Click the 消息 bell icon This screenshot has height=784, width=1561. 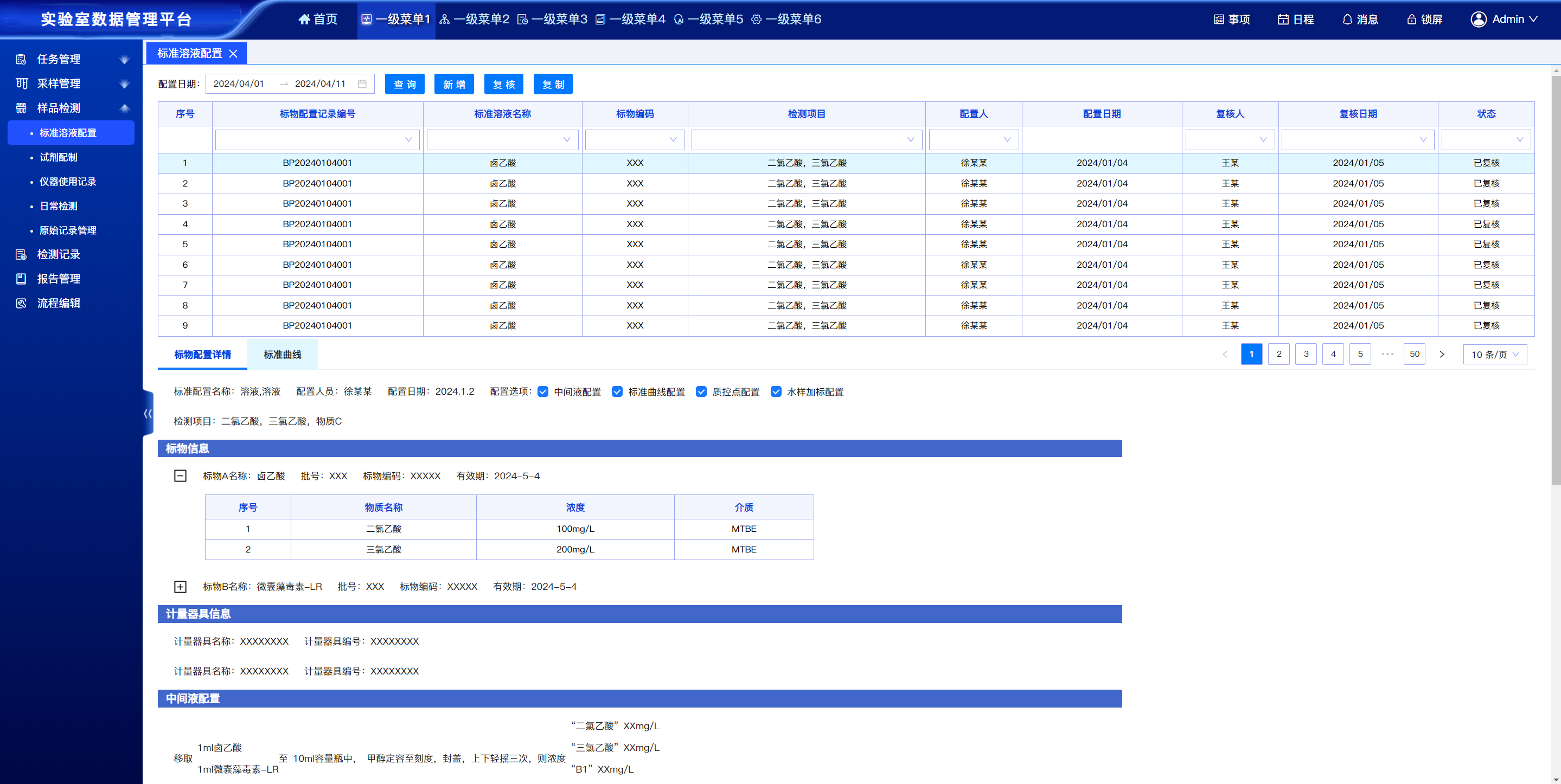coord(1347,20)
